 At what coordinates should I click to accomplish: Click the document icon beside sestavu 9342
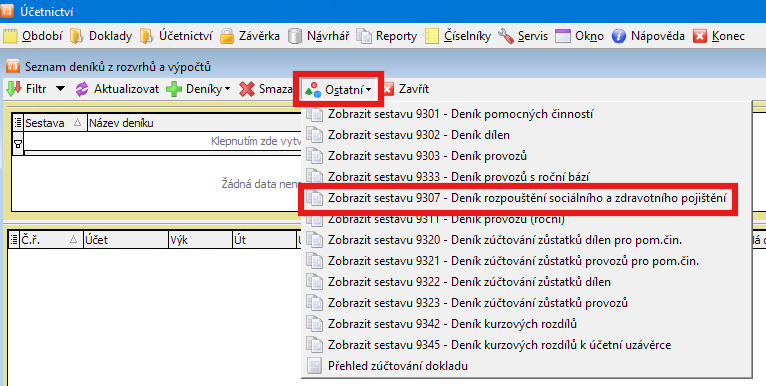pos(315,324)
